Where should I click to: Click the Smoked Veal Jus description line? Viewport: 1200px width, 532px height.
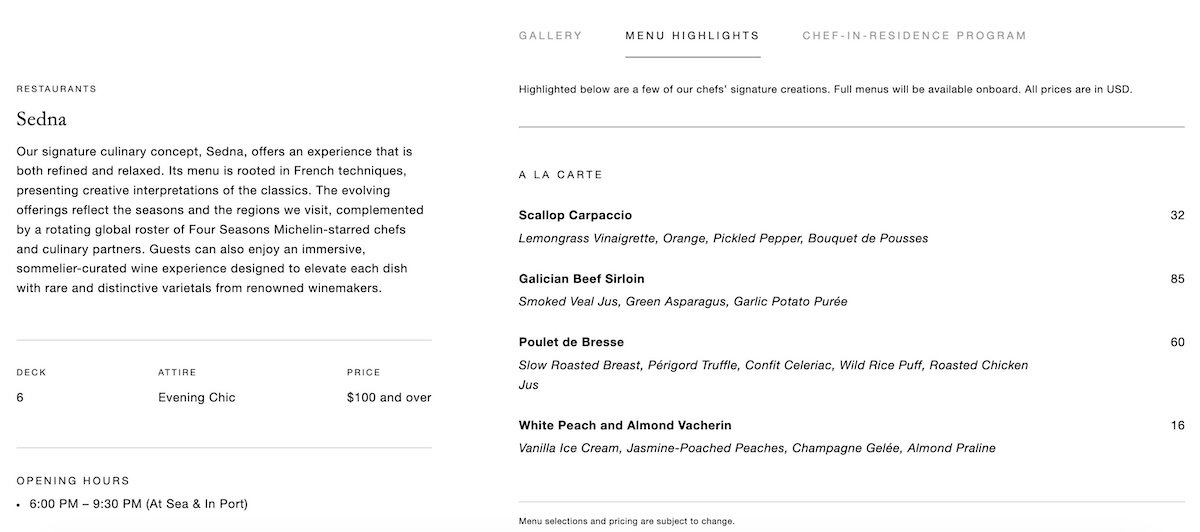tap(683, 301)
